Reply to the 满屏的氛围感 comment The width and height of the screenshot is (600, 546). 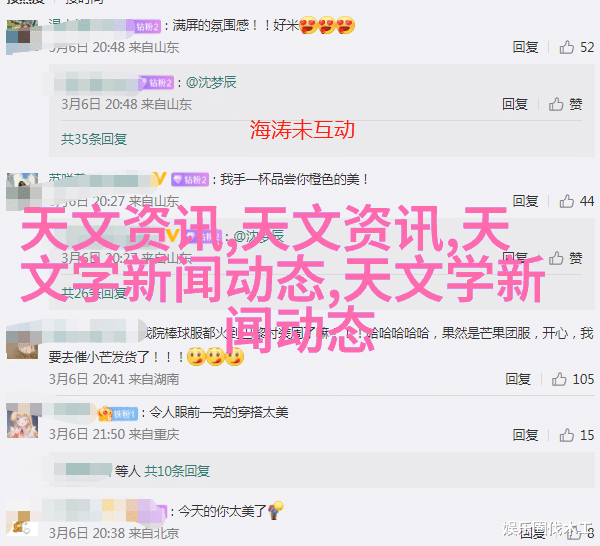525,47
